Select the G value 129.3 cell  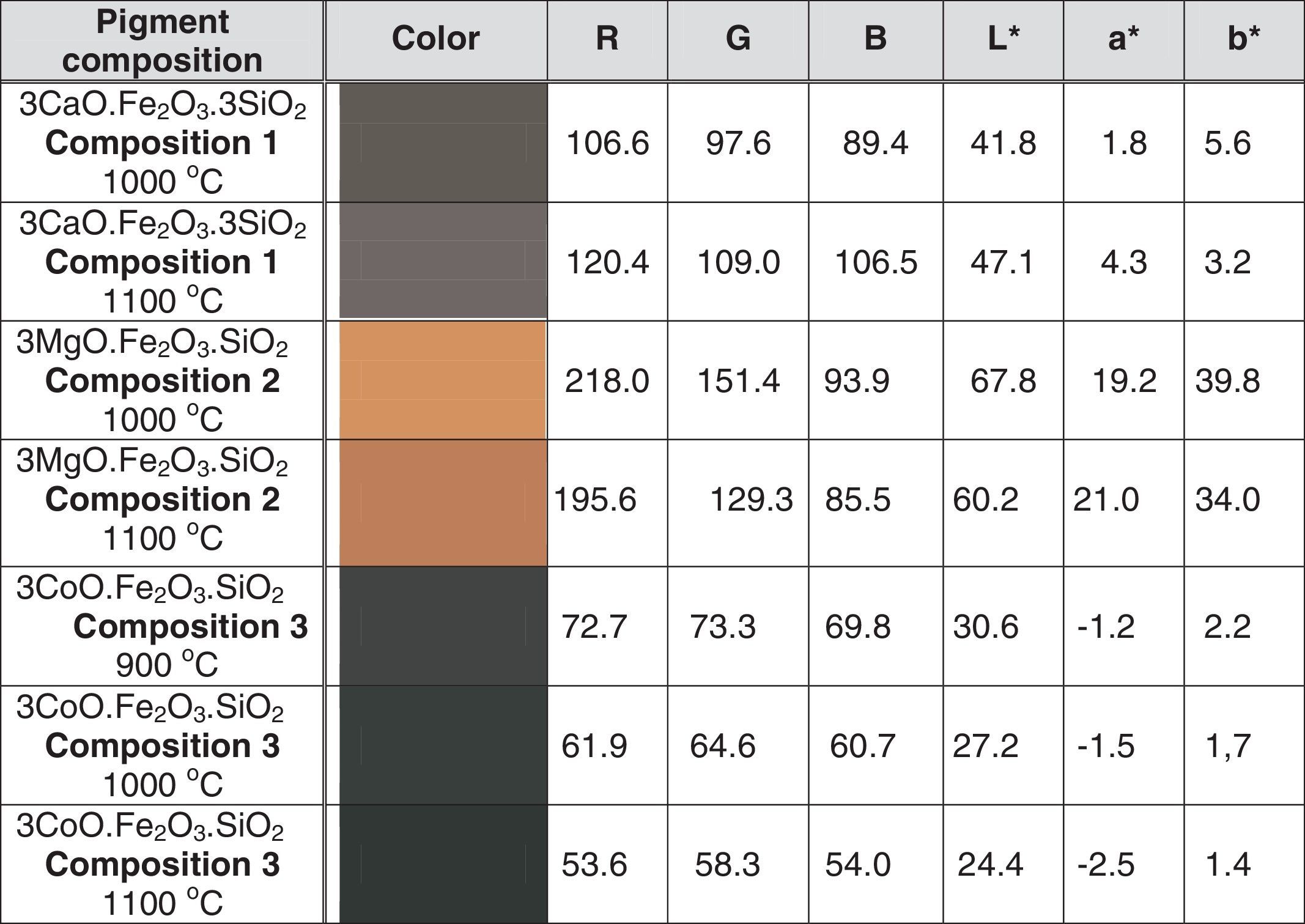(751, 500)
